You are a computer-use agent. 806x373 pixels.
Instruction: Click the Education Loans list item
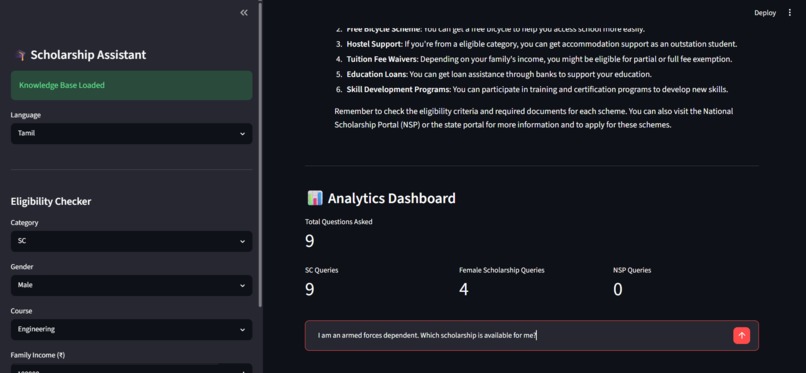[494, 74]
